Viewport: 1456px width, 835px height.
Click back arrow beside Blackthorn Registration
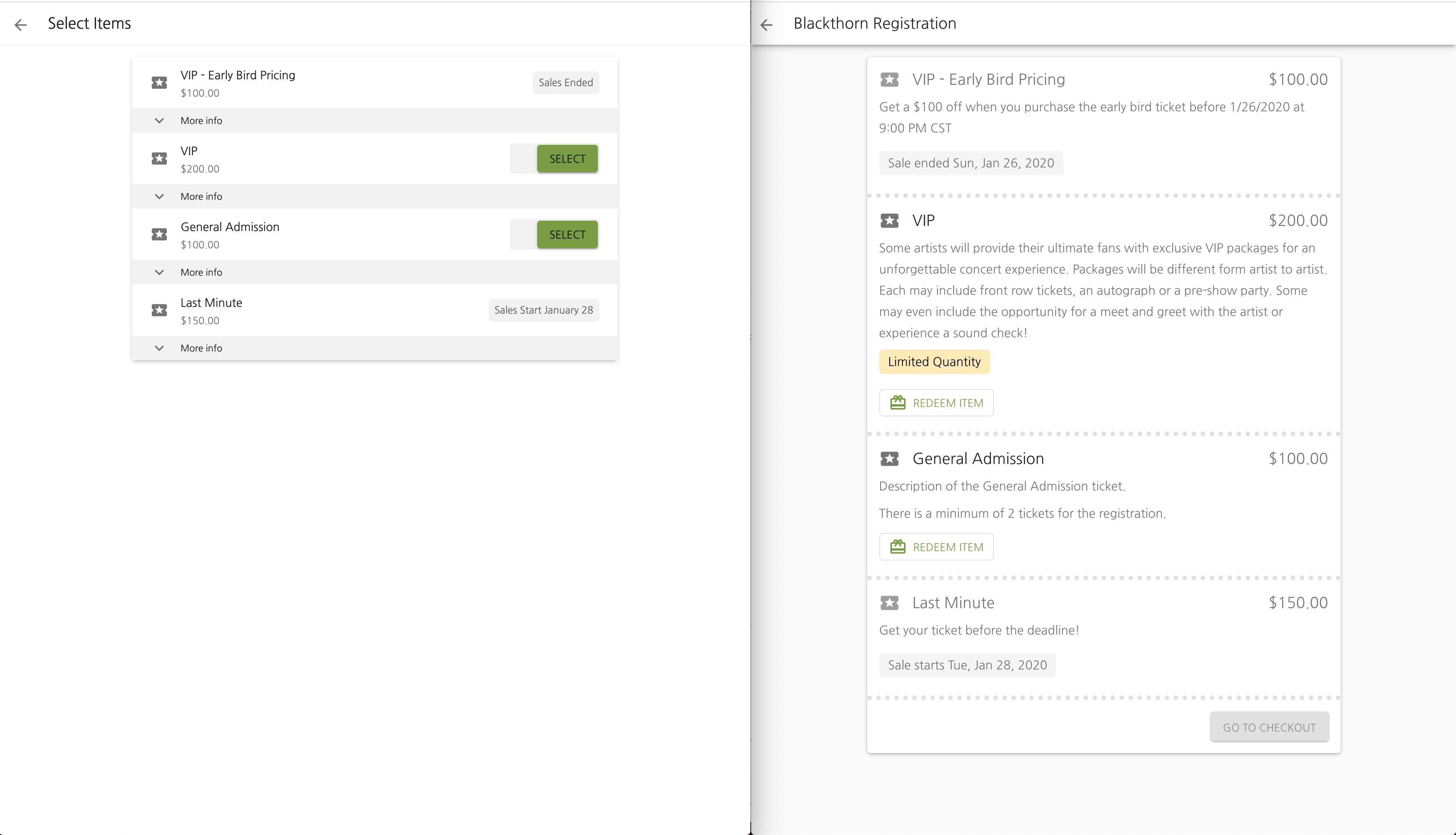click(766, 25)
